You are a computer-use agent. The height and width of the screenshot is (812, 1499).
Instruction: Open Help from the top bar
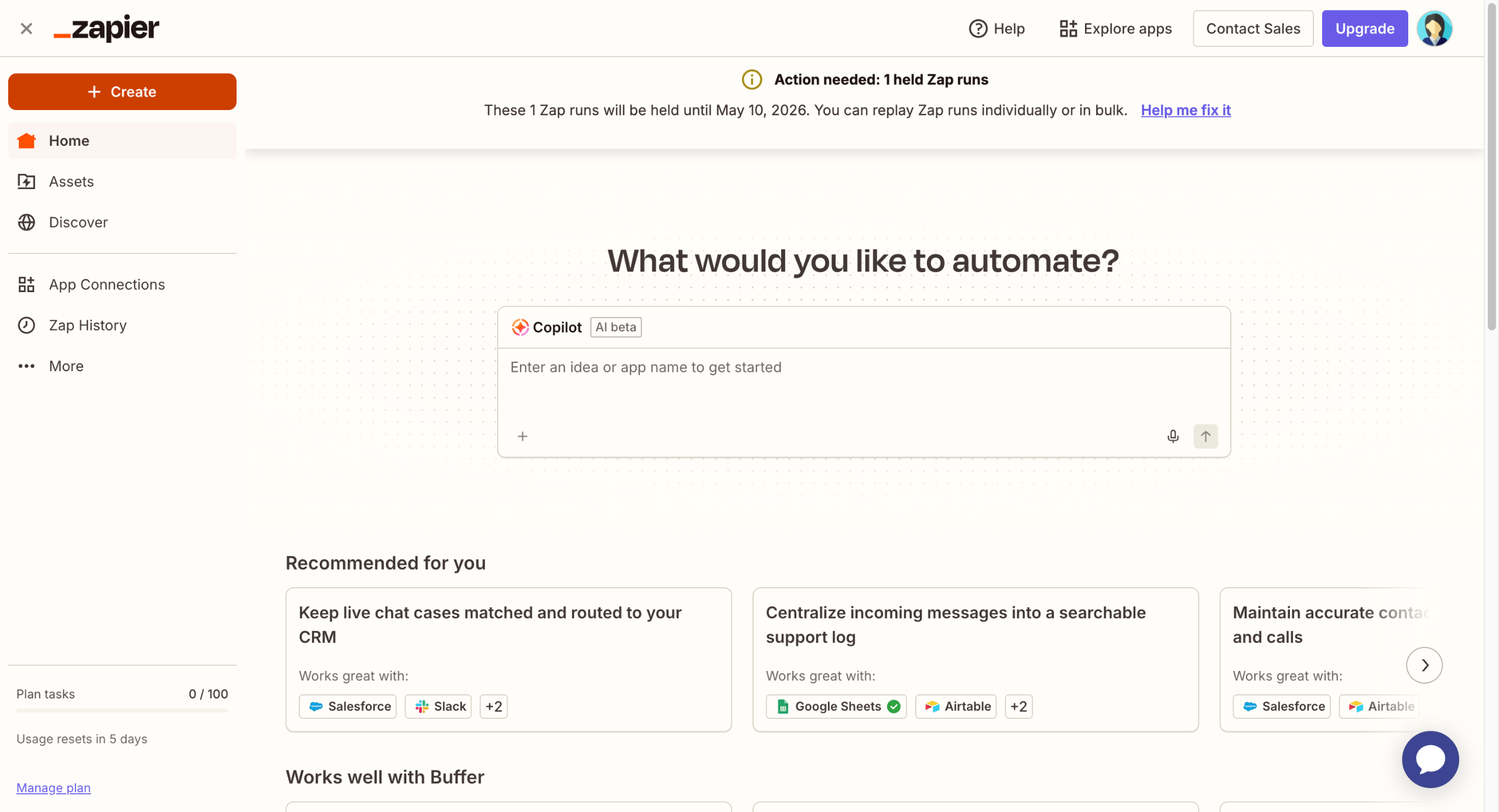997,28
